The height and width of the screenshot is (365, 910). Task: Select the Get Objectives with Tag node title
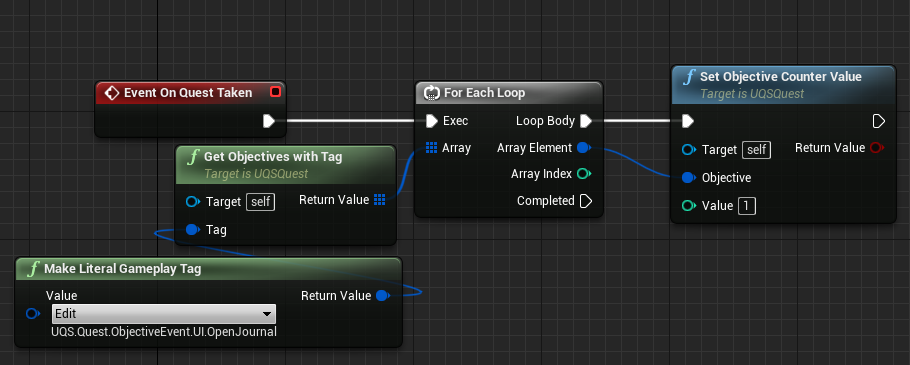click(x=273, y=157)
